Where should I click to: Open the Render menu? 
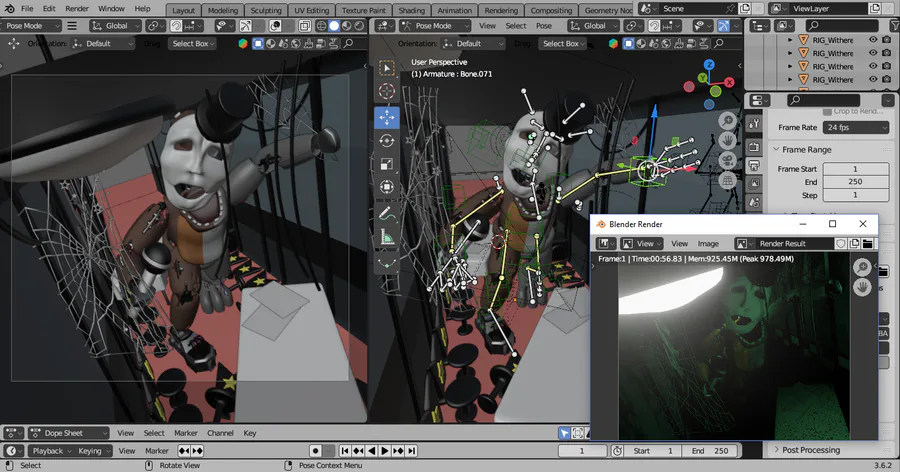[x=77, y=9]
